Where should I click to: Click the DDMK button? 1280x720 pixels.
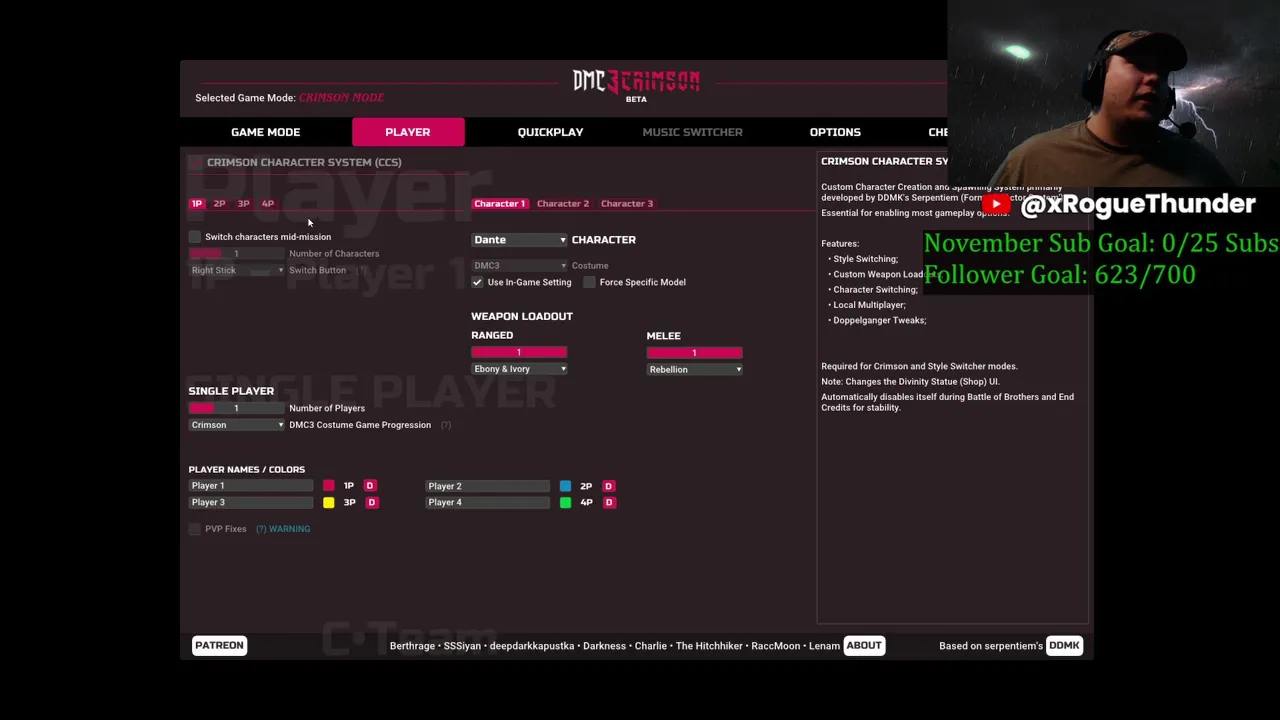1064,646
